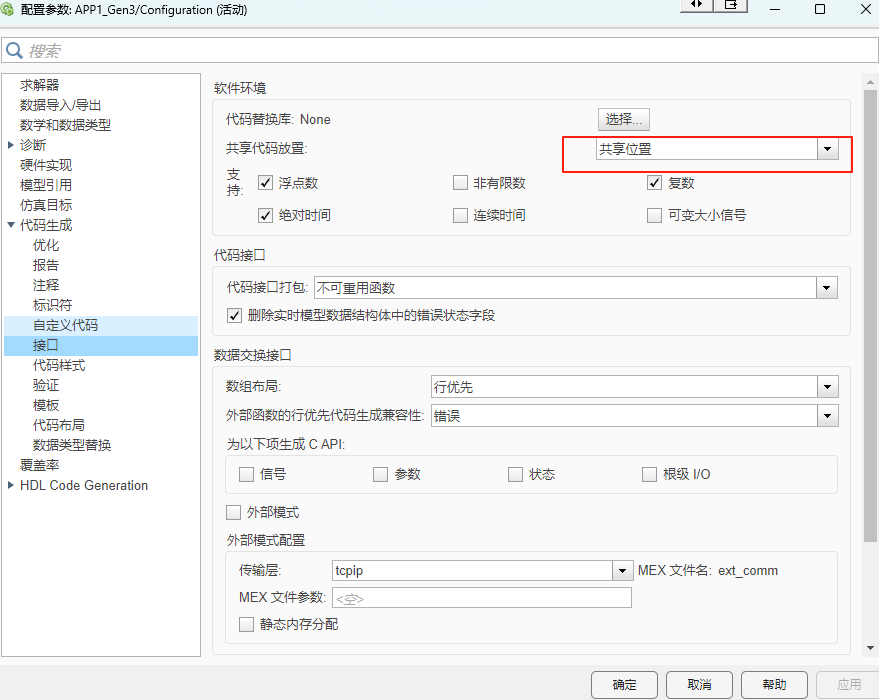Enable C API 根级 I/O checkbox
Screen dimensions: 879x700
tap(649, 475)
